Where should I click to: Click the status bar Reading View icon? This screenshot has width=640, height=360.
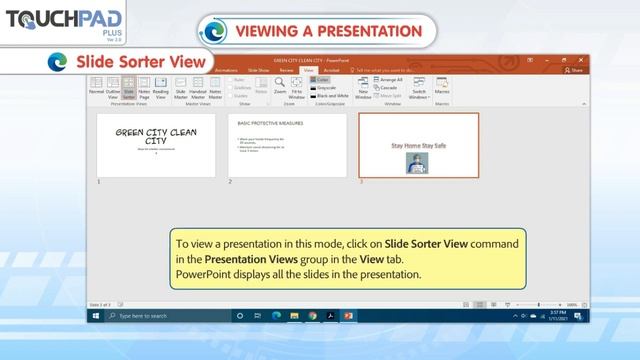[x=493, y=305]
